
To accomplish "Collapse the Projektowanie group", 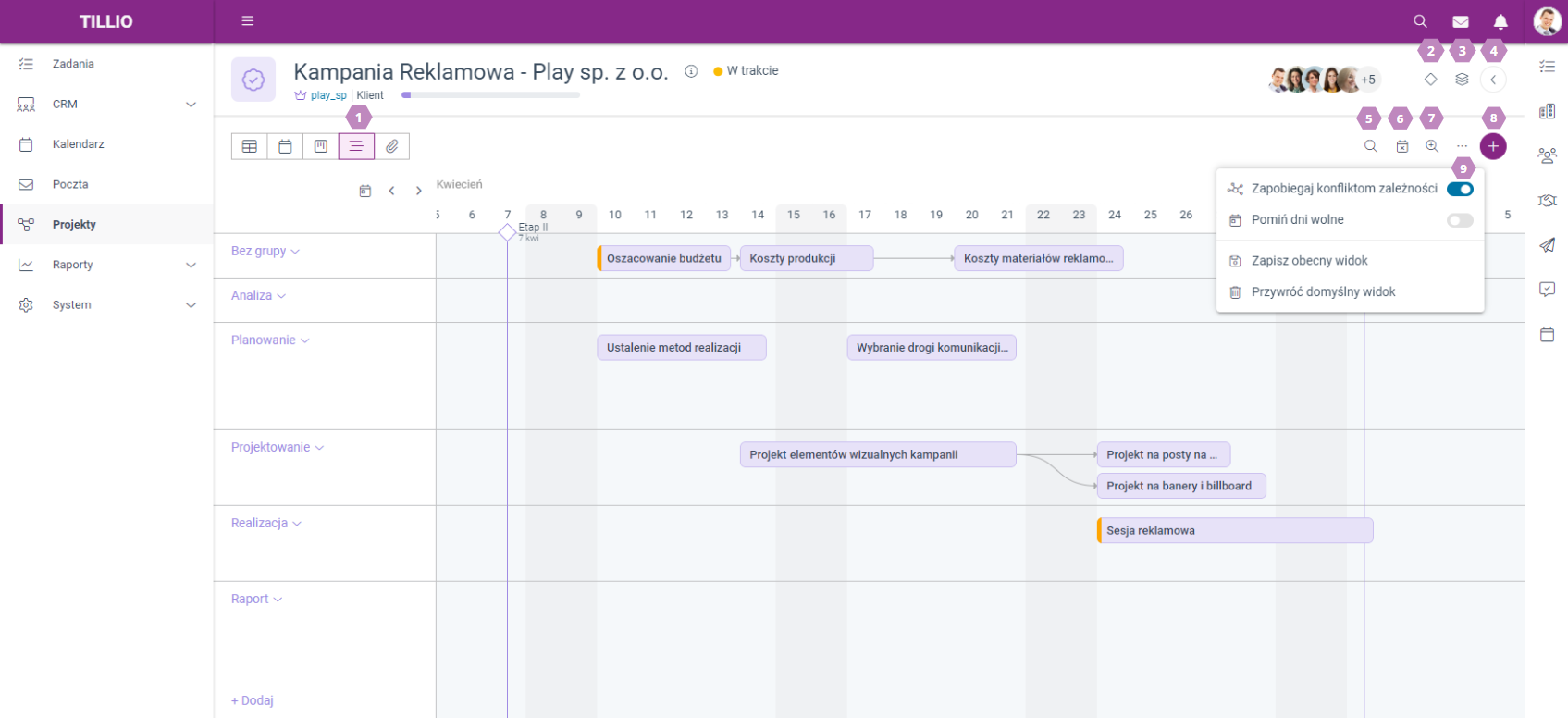I will [278, 447].
